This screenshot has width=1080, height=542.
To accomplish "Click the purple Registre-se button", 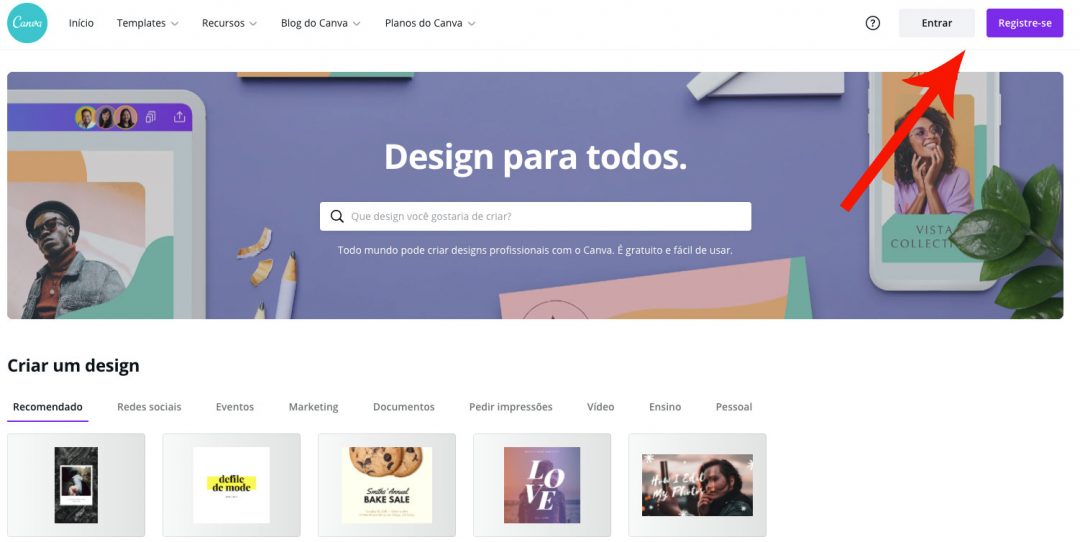I will coord(1025,23).
